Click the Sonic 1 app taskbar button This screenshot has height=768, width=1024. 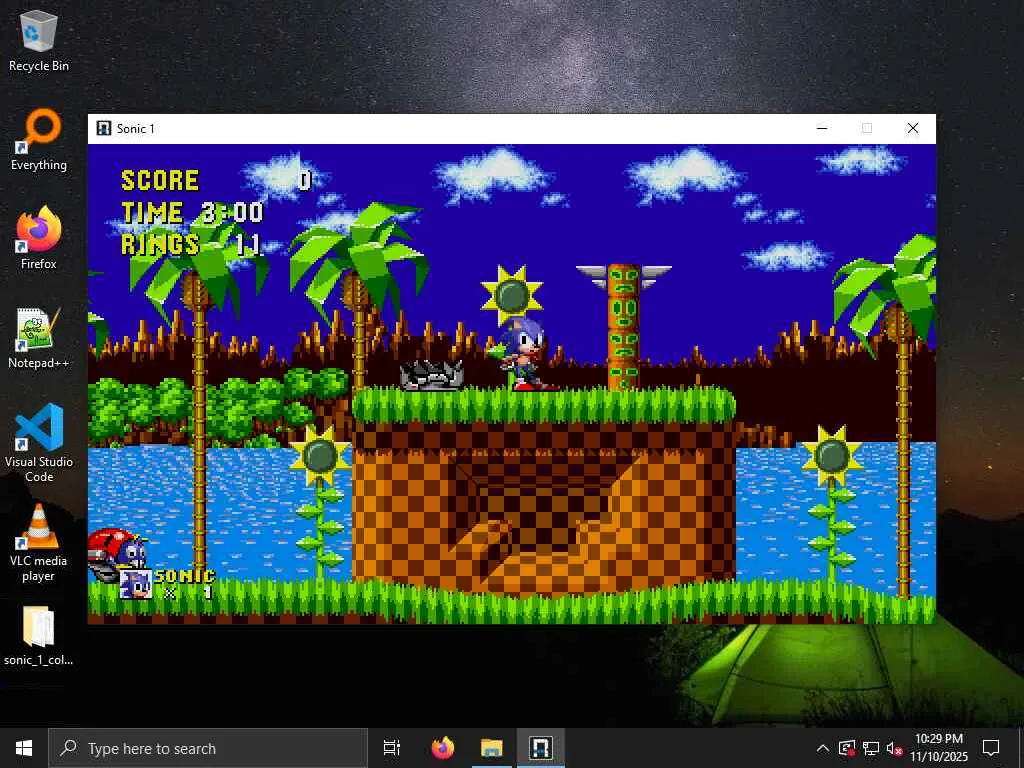tap(541, 748)
